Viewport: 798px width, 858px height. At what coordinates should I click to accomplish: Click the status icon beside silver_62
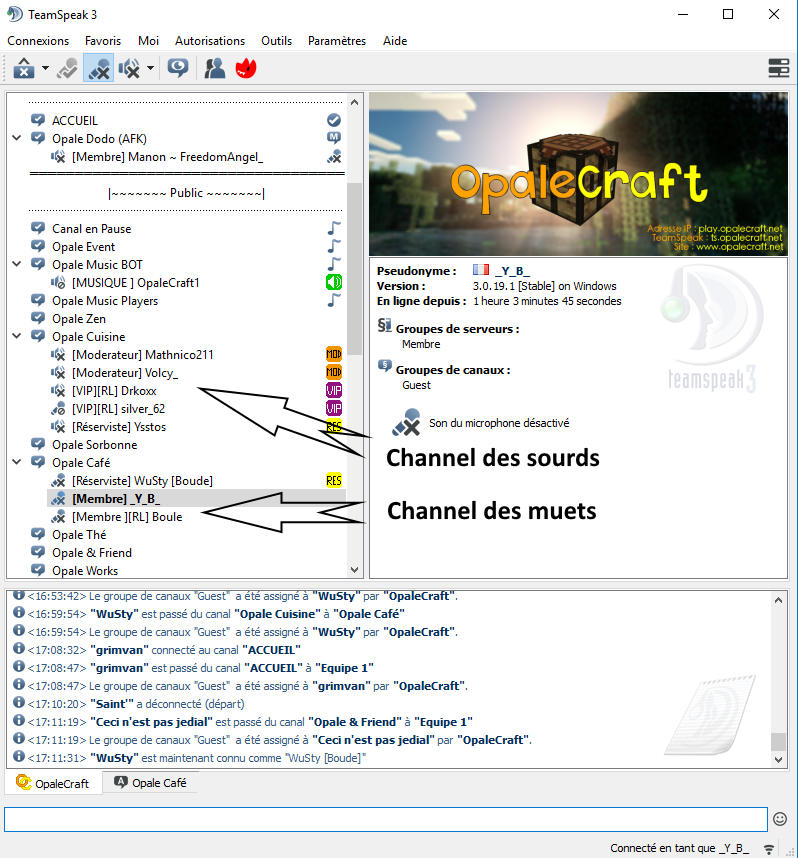[59, 409]
